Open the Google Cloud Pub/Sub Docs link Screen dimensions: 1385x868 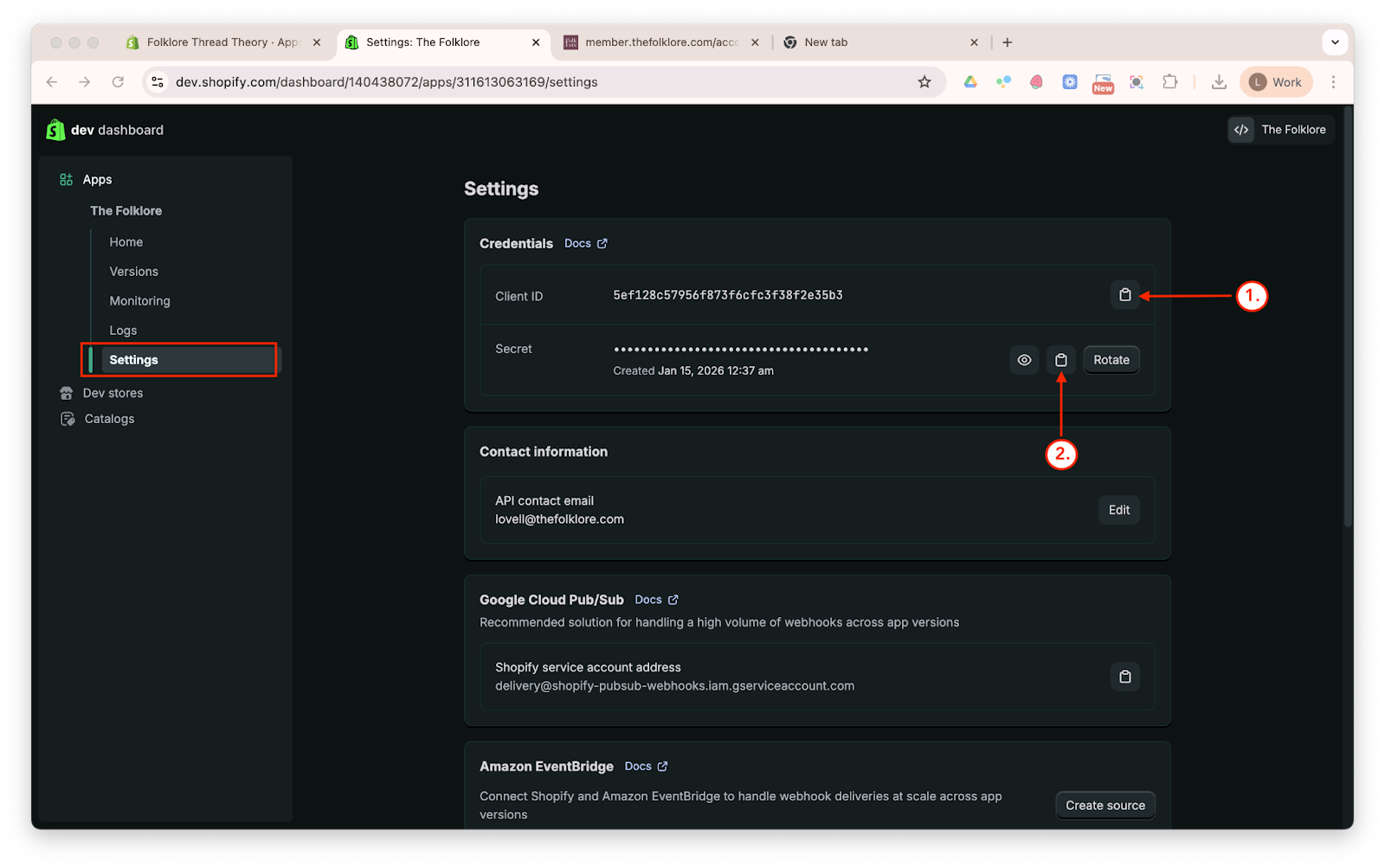(x=656, y=600)
